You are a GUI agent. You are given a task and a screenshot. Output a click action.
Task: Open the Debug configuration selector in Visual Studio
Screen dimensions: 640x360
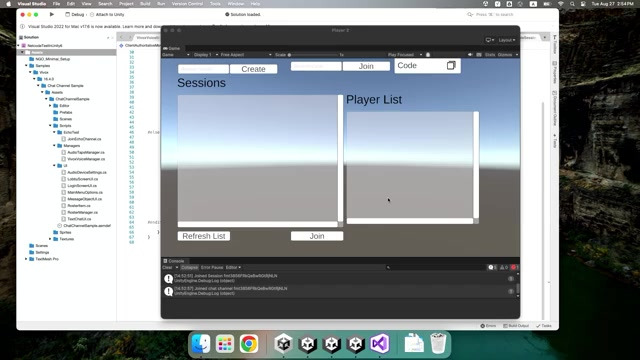coord(75,14)
